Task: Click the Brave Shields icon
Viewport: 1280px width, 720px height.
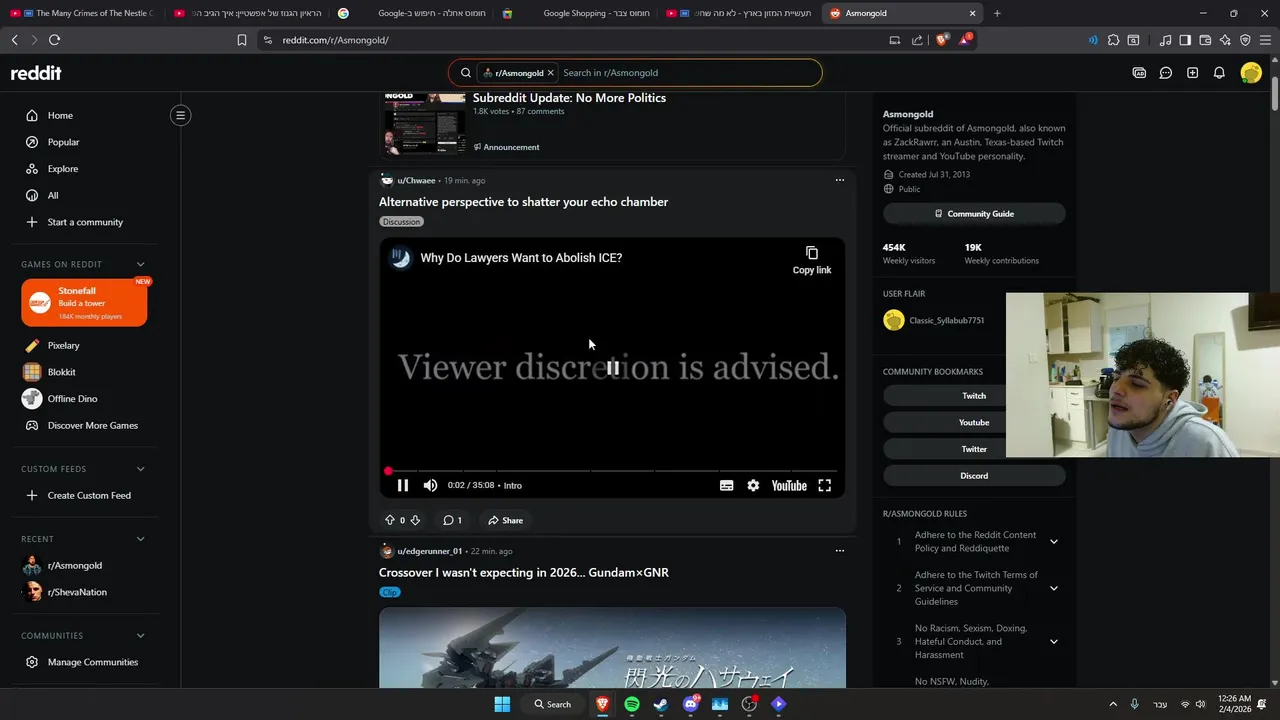Action: coord(941,40)
